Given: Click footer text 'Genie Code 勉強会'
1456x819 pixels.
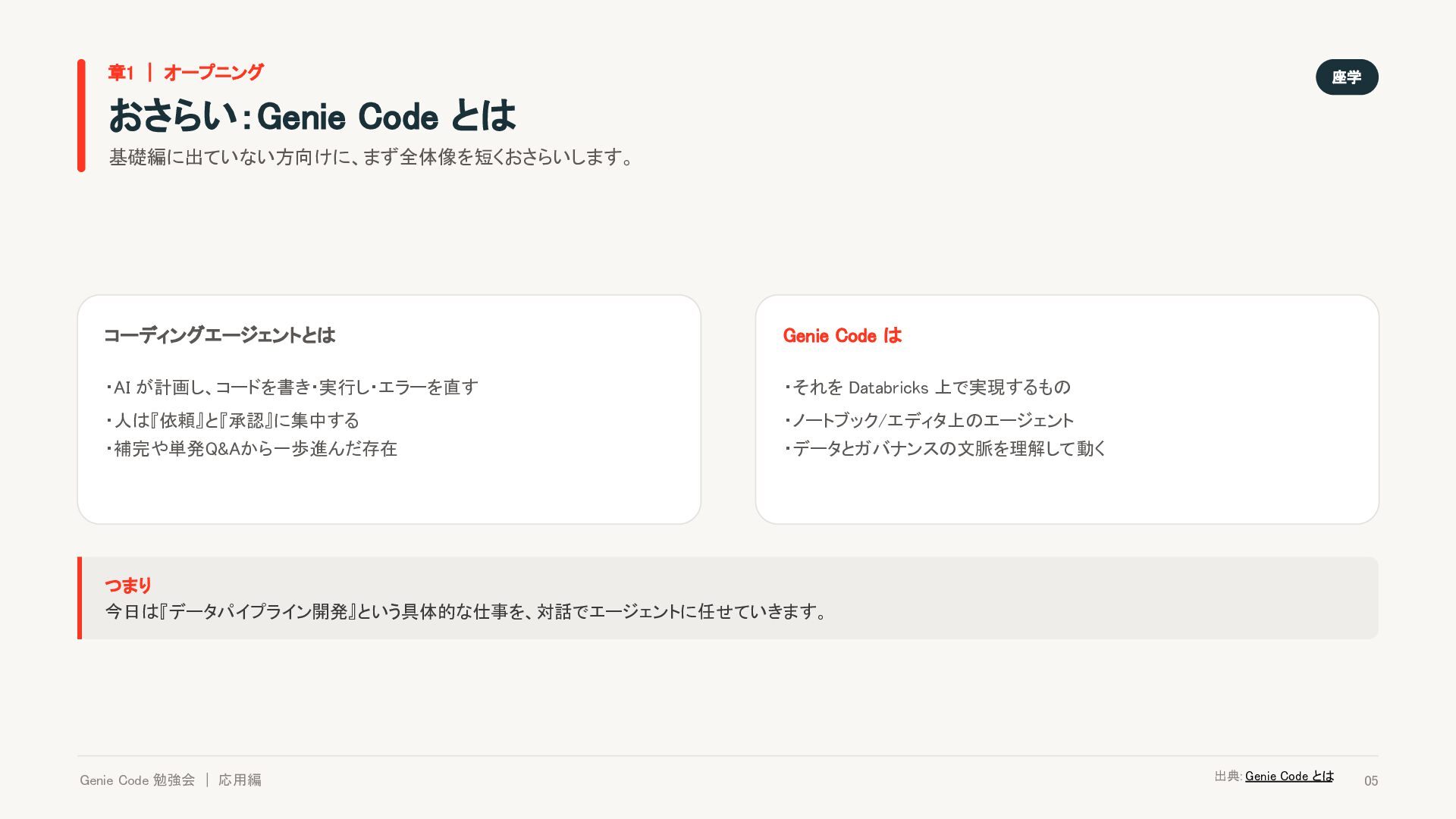Looking at the screenshot, I should (x=137, y=780).
